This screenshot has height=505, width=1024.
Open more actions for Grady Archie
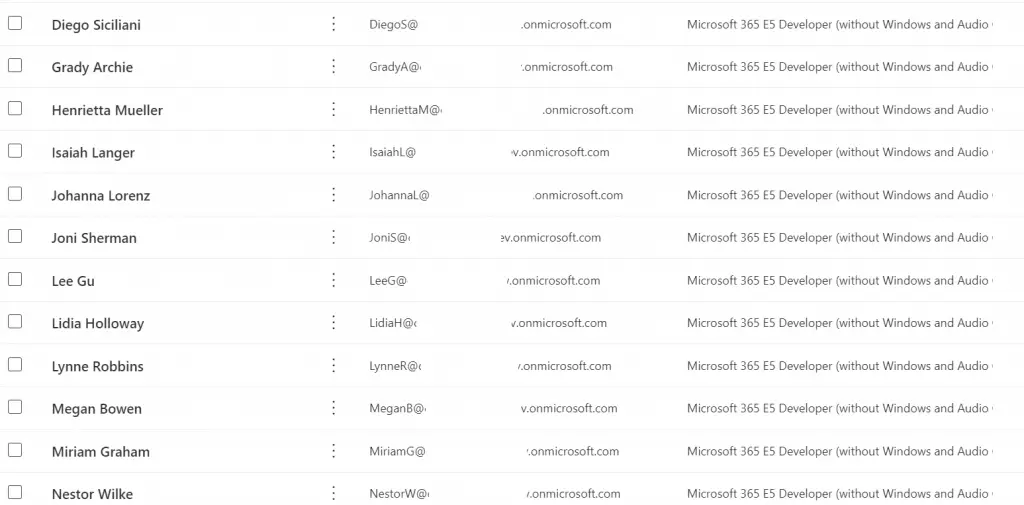tap(334, 67)
